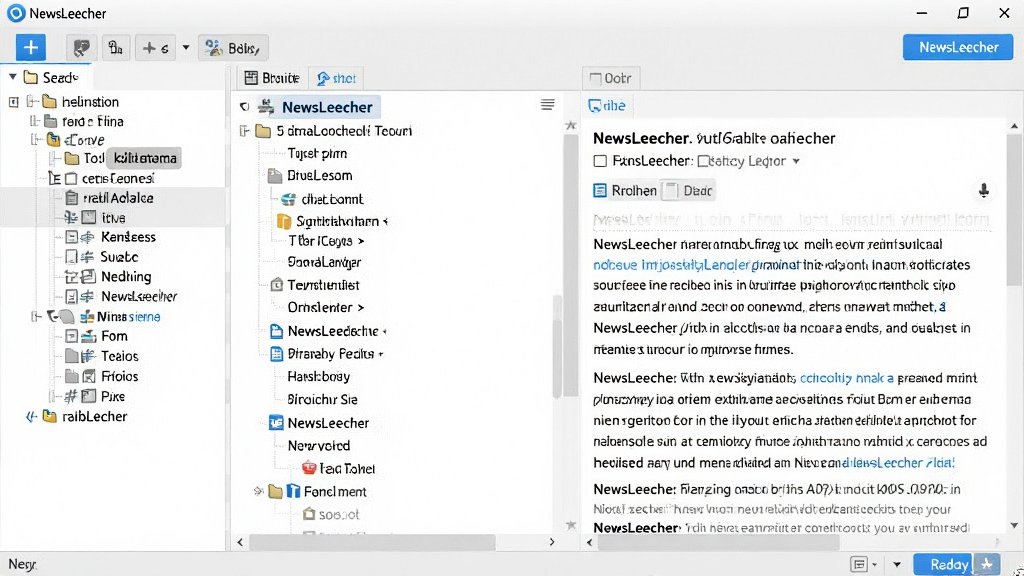Click the Reday button in the status bar
This screenshot has height=576, width=1024.
[944, 564]
